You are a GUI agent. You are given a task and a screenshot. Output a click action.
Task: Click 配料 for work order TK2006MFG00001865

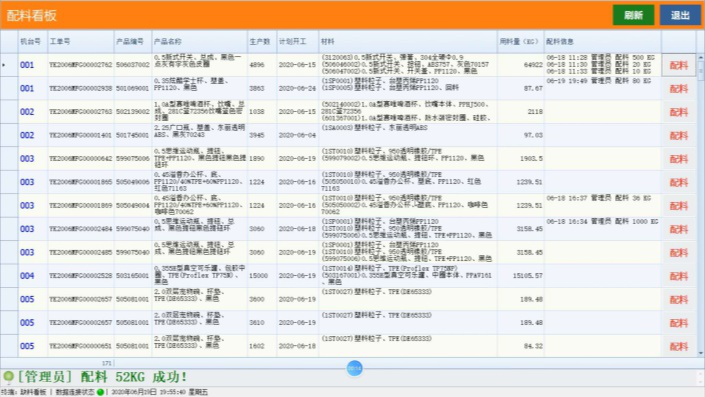pyautogui.click(x=678, y=182)
